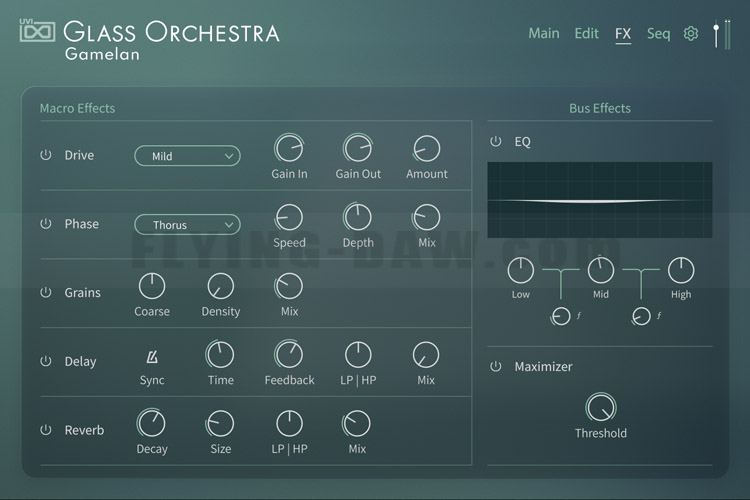Click the Reverb LP | HP knob
This screenshot has width=750, height=500.
[x=289, y=423]
